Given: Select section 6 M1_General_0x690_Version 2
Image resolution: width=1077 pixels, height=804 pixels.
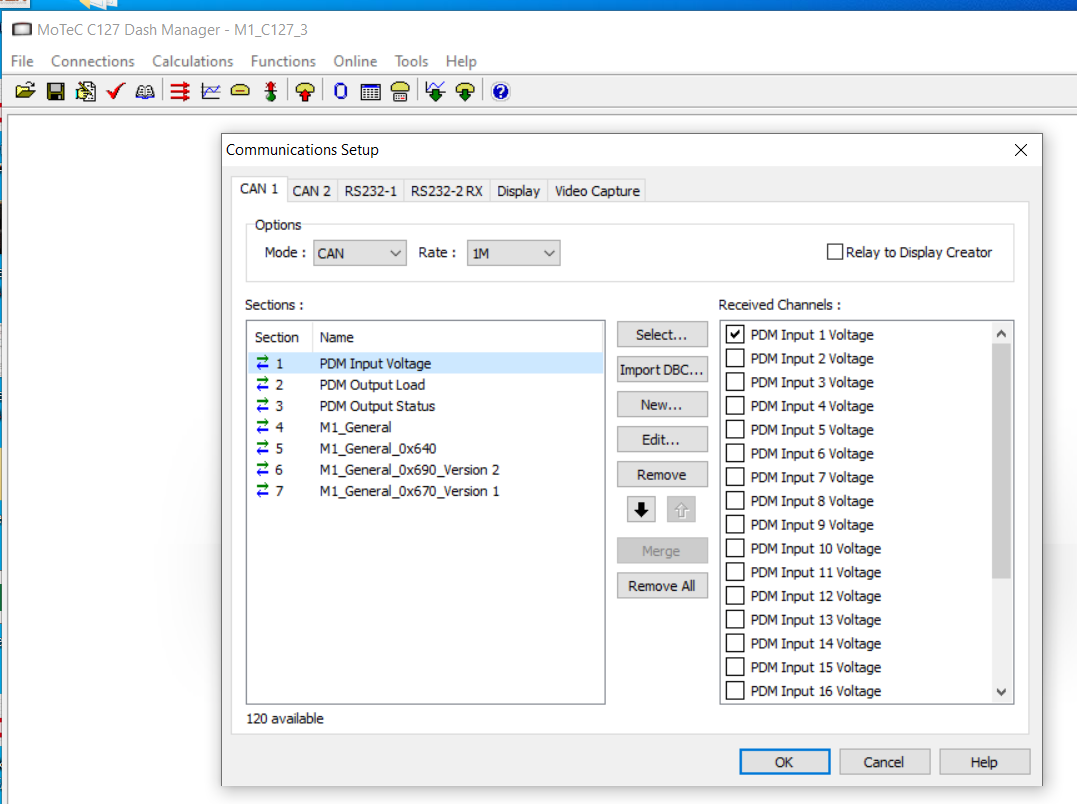Looking at the screenshot, I should click(x=425, y=470).
